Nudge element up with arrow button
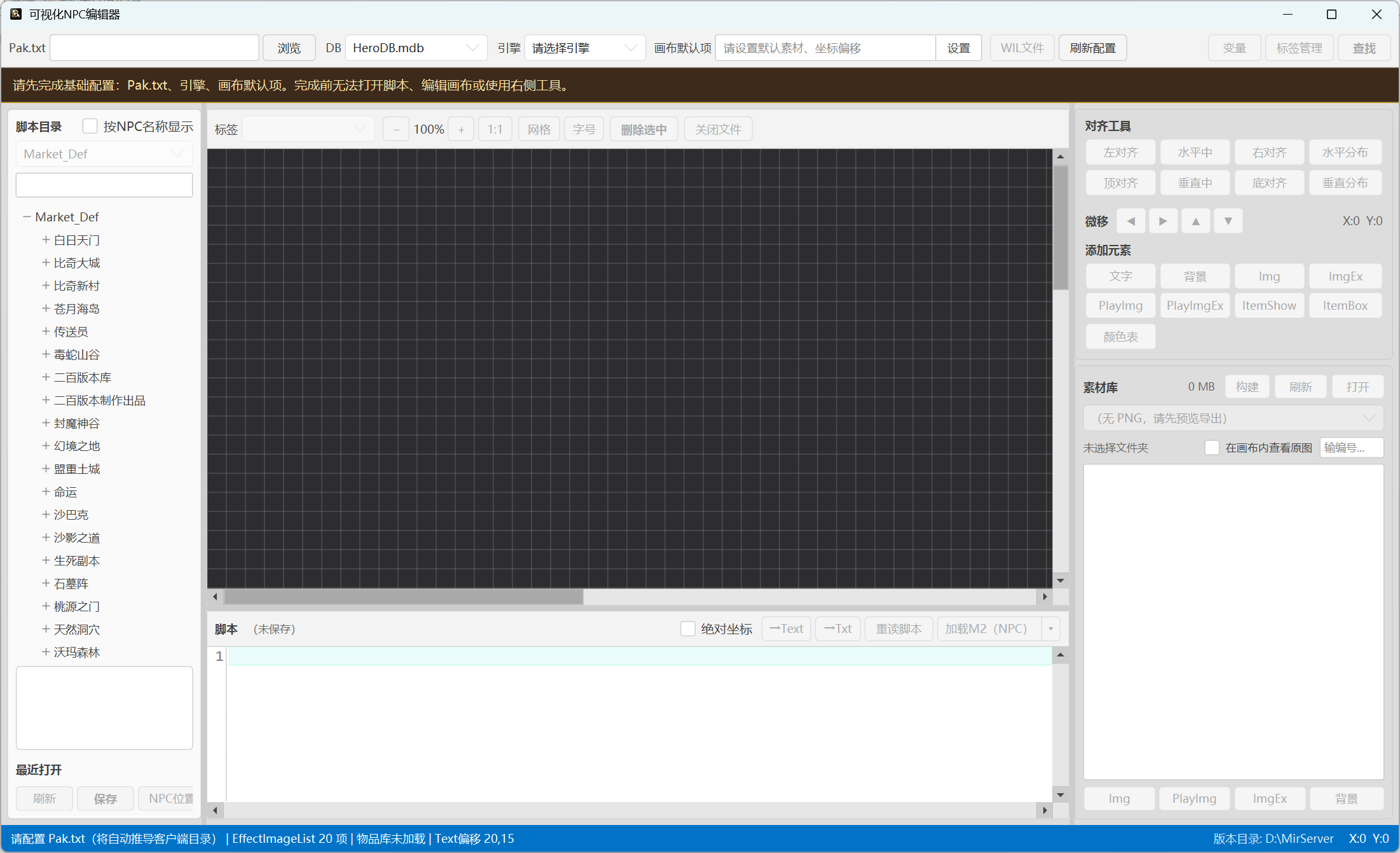The width and height of the screenshot is (1400, 853). 1195,221
